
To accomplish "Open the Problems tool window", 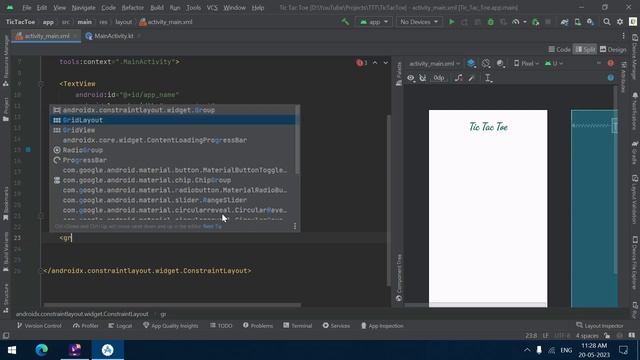I will (258, 326).
